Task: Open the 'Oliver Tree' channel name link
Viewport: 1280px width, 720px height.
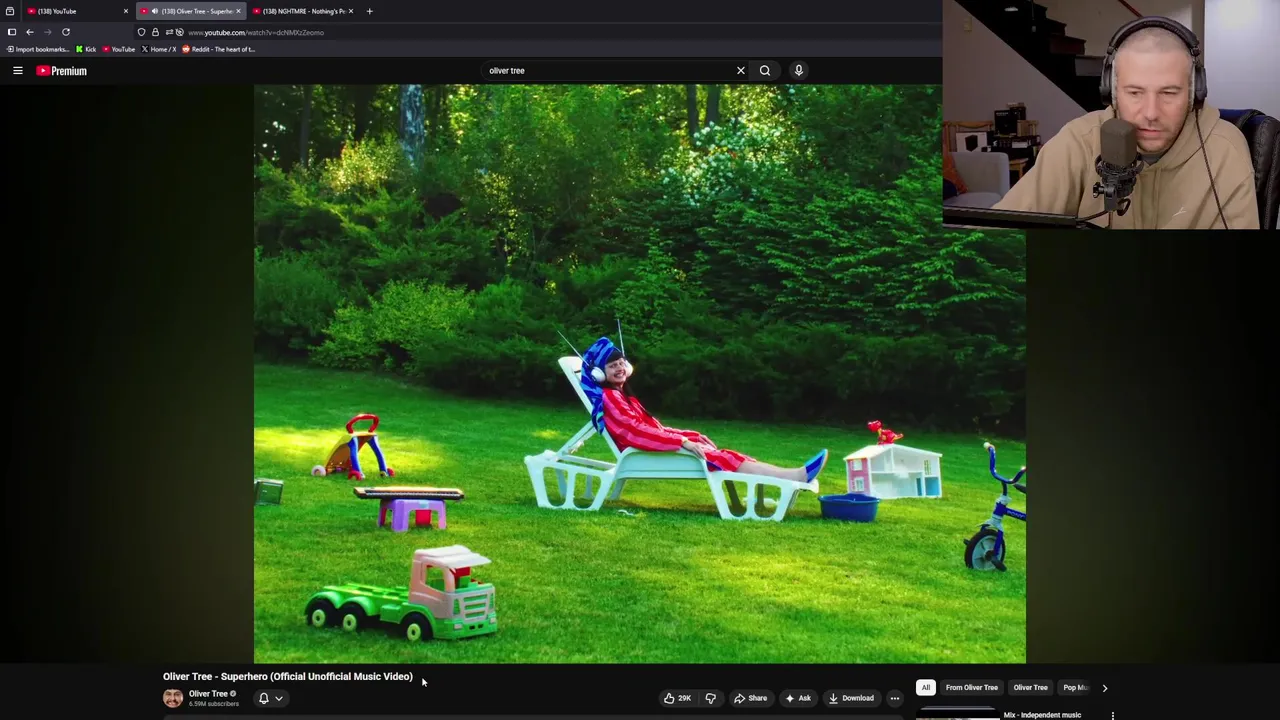Action: tap(208, 694)
